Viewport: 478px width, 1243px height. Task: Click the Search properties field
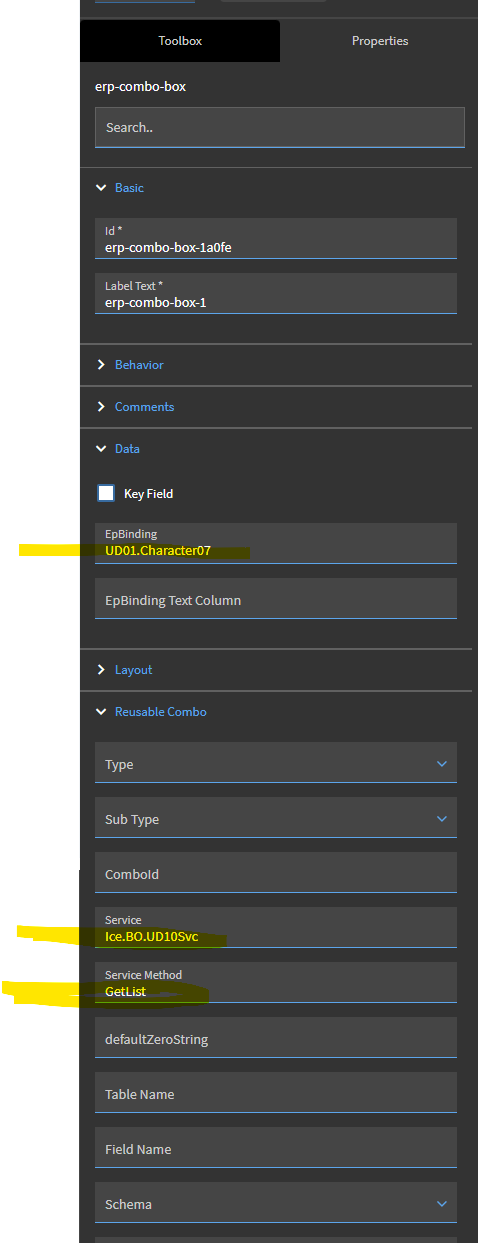[x=280, y=128]
